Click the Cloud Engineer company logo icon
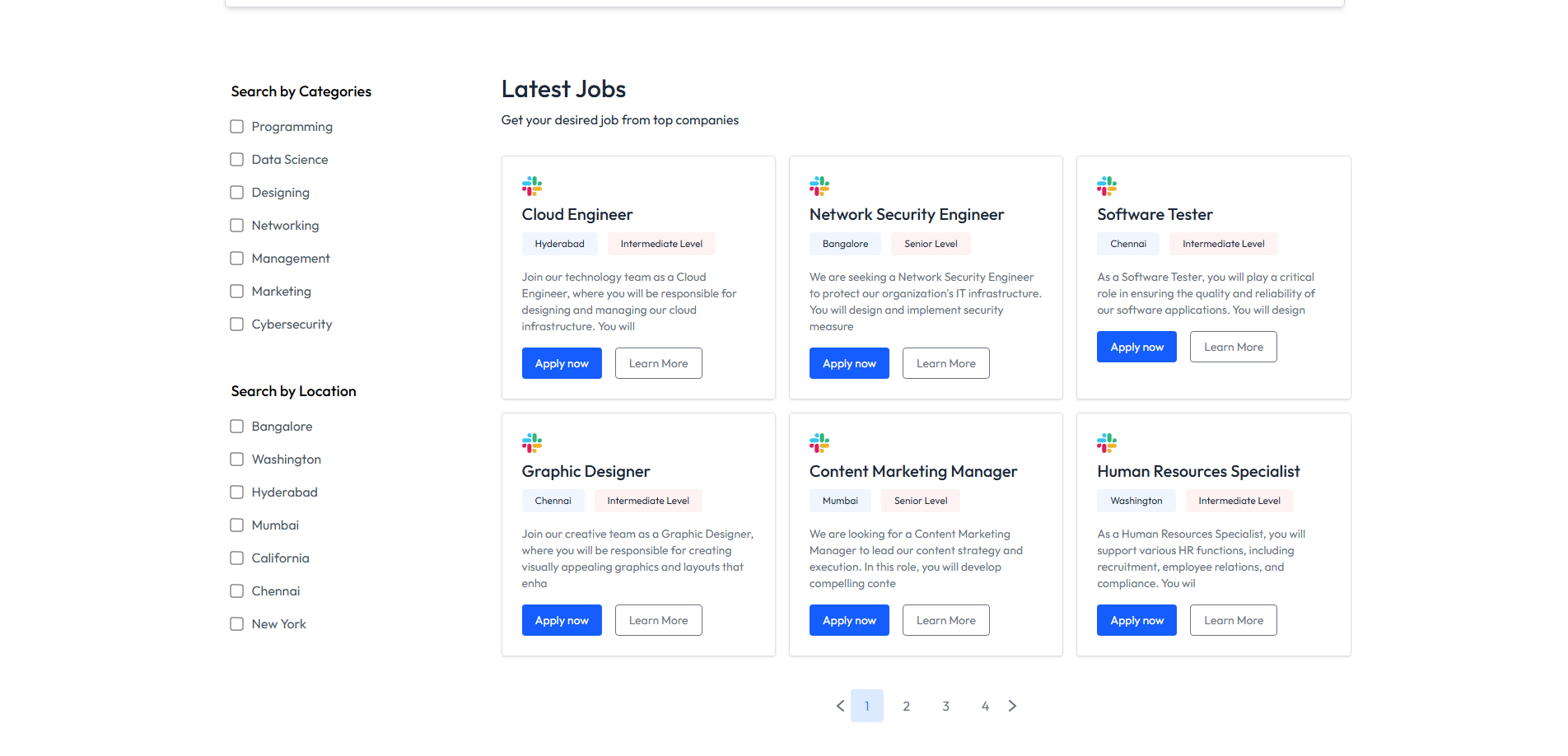 coord(532,186)
